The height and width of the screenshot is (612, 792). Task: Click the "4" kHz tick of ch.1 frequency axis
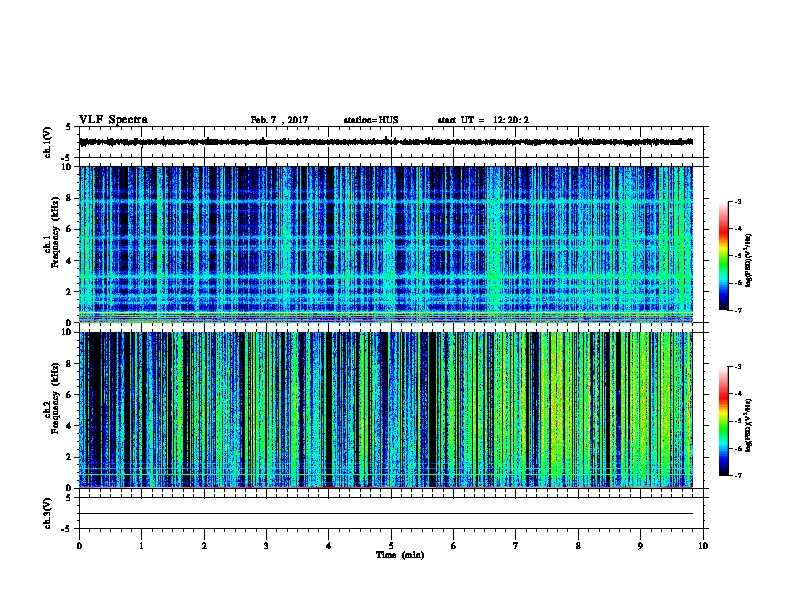(x=69, y=261)
